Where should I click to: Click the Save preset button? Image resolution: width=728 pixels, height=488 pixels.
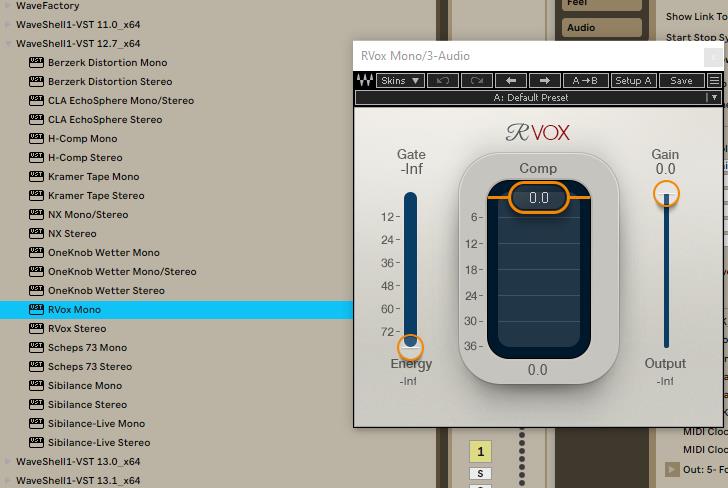[x=681, y=80]
